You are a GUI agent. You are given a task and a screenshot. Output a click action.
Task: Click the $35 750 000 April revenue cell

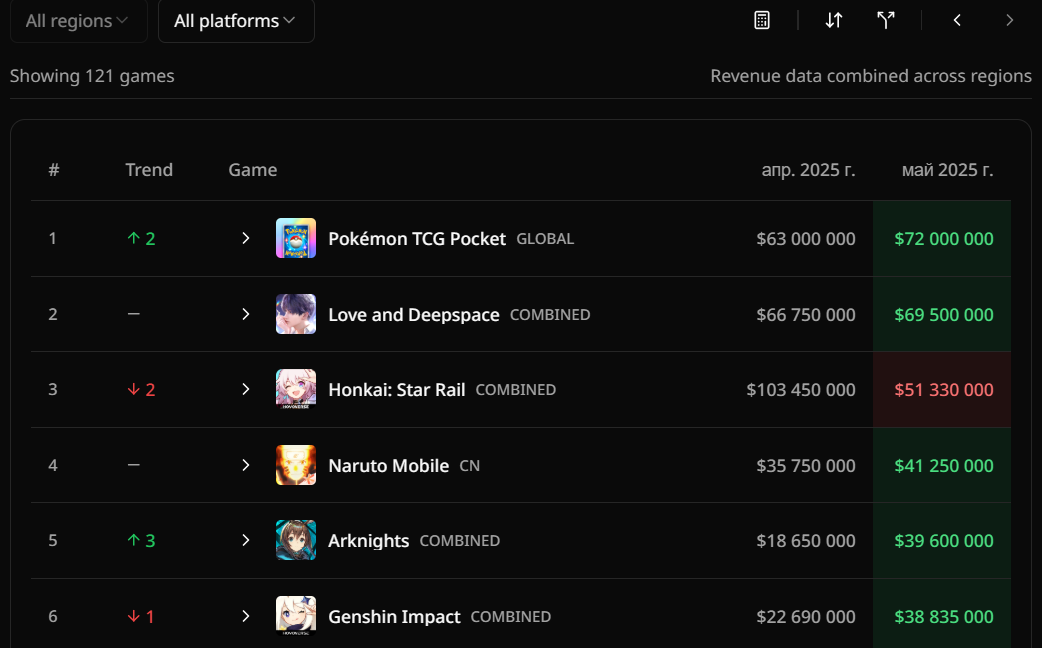[805, 465]
